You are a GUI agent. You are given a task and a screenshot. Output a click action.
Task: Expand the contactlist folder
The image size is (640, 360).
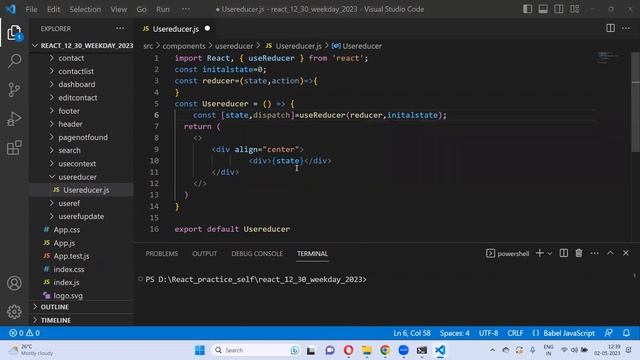[x=76, y=71]
